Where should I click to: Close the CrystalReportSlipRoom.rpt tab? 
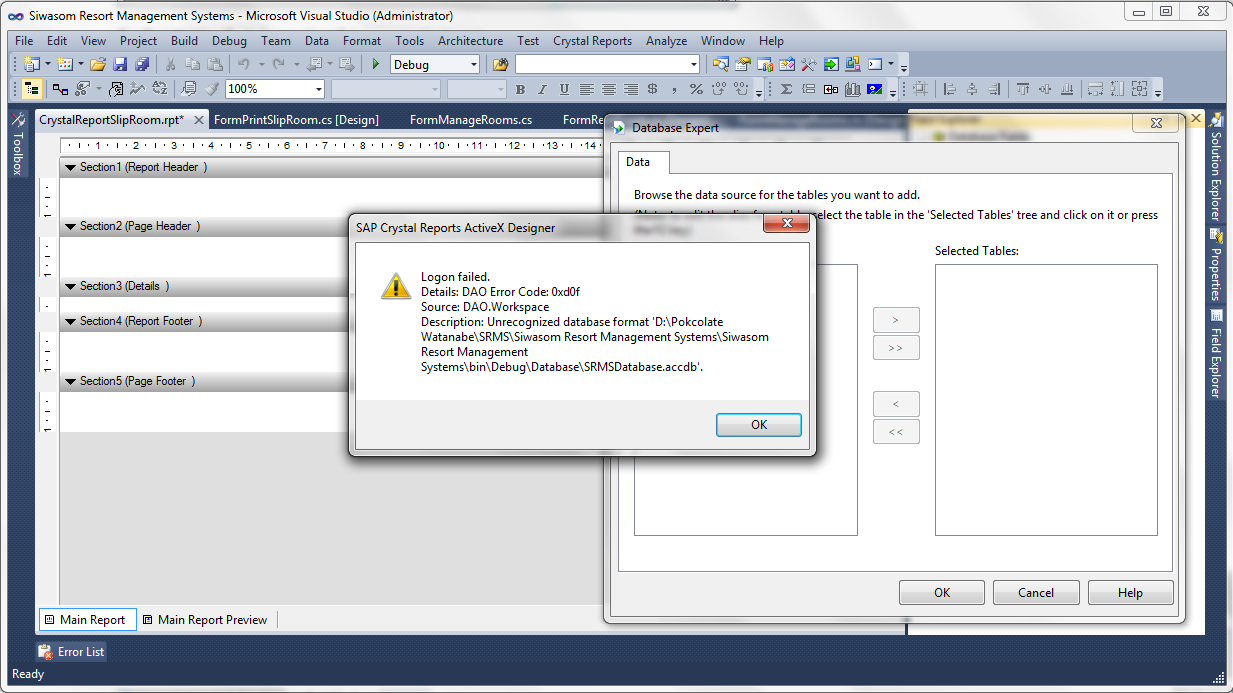pyautogui.click(x=198, y=120)
